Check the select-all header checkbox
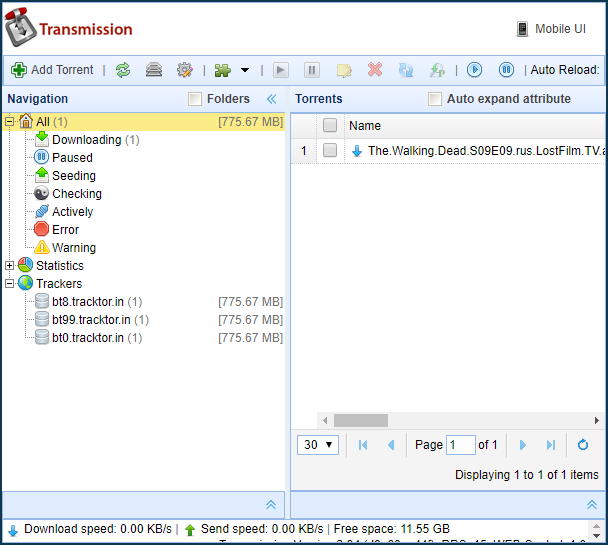Image resolution: width=608 pixels, height=545 pixels. [x=330, y=125]
